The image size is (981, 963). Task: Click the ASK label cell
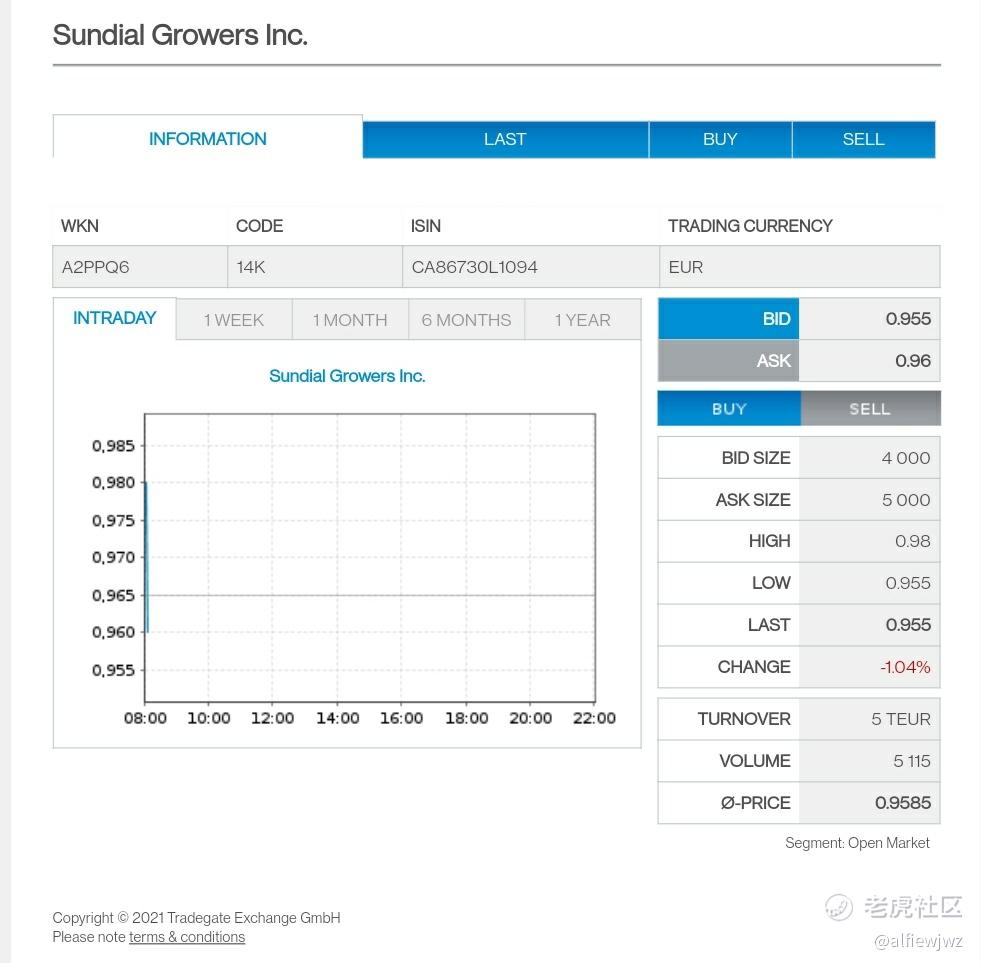point(728,360)
